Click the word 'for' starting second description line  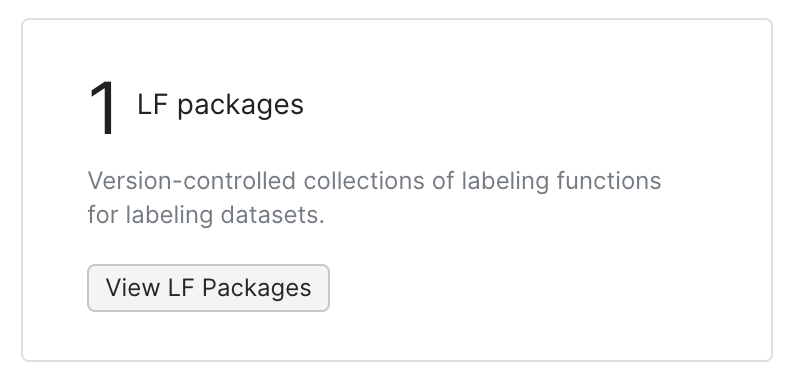coord(103,215)
